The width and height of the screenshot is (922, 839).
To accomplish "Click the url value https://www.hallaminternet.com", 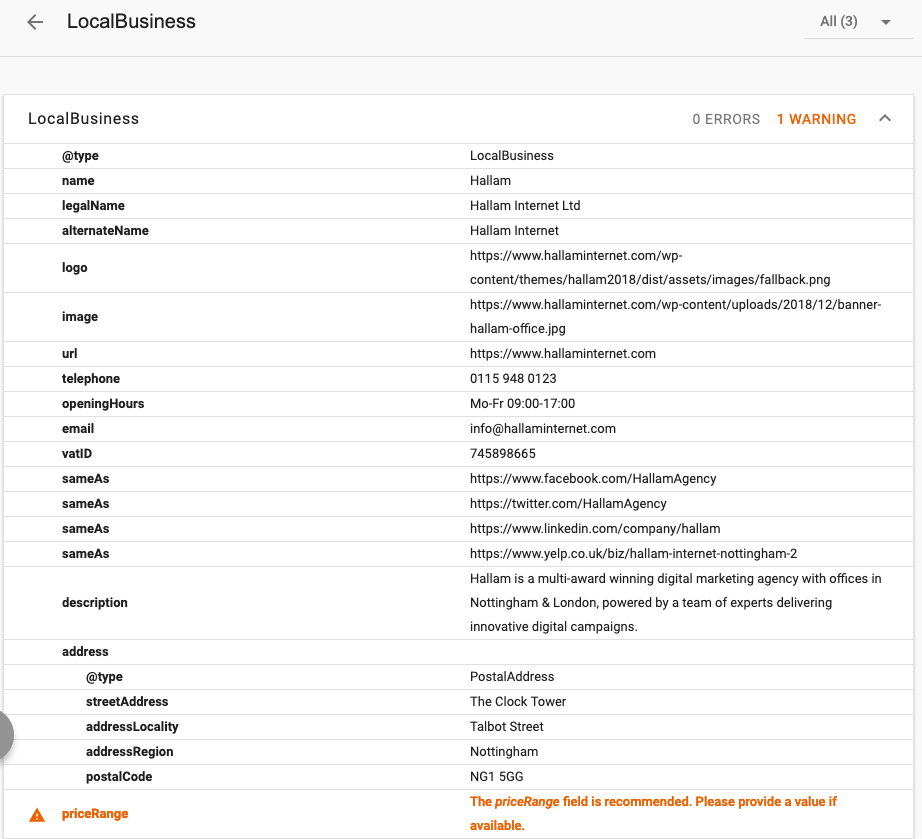I will point(563,354).
